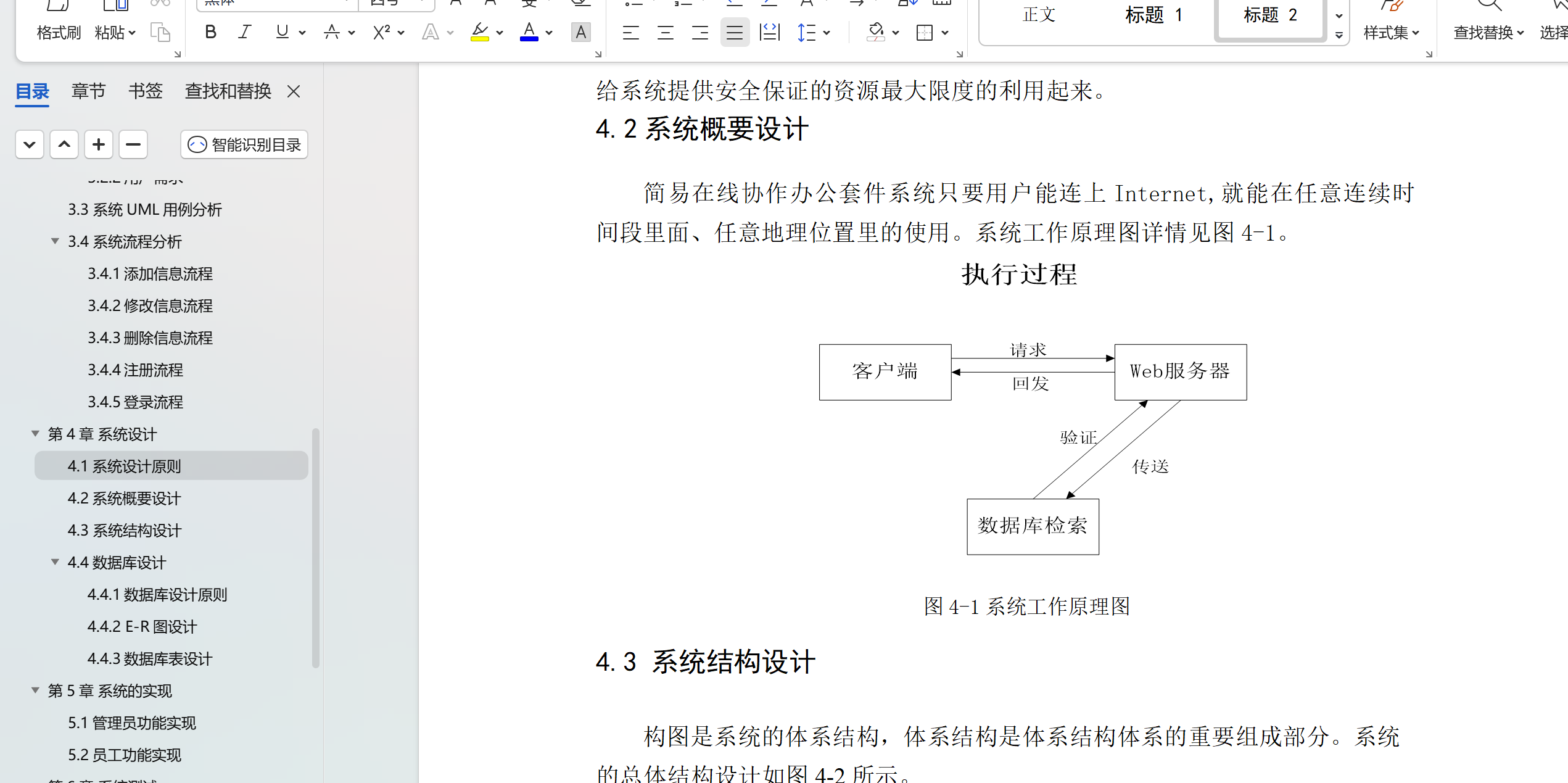Toggle the character border A icon
The image size is (1568, 783).
point(580,32)
